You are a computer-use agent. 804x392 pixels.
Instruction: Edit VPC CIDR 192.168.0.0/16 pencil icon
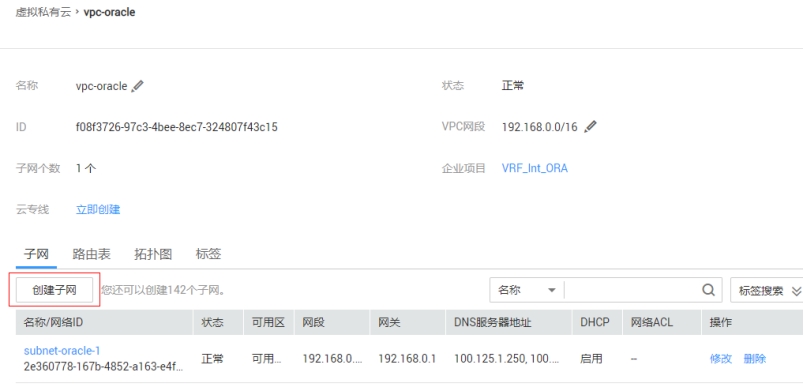point(590,127)
